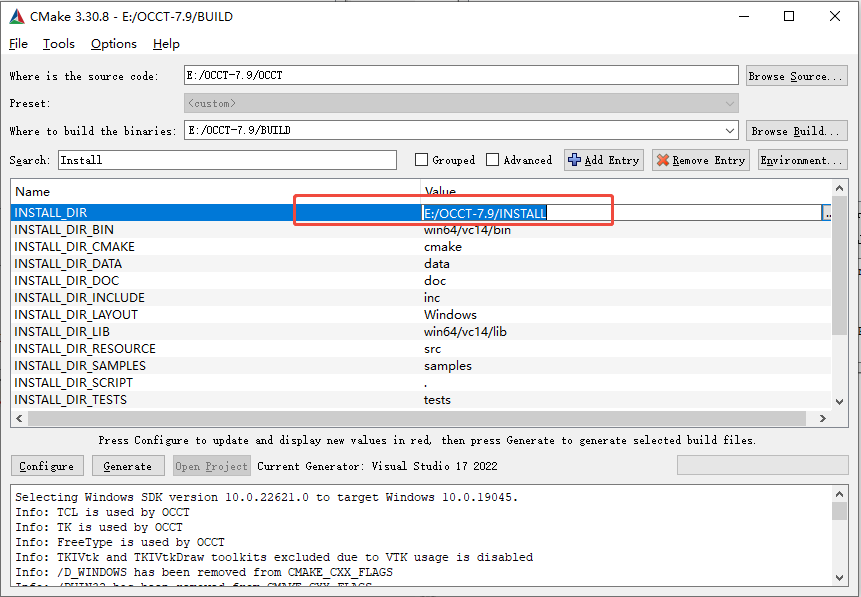Click the output log scroll up arrow
Image resolution: width=861 pixels, height=597 pixels.
coord(839,494)
